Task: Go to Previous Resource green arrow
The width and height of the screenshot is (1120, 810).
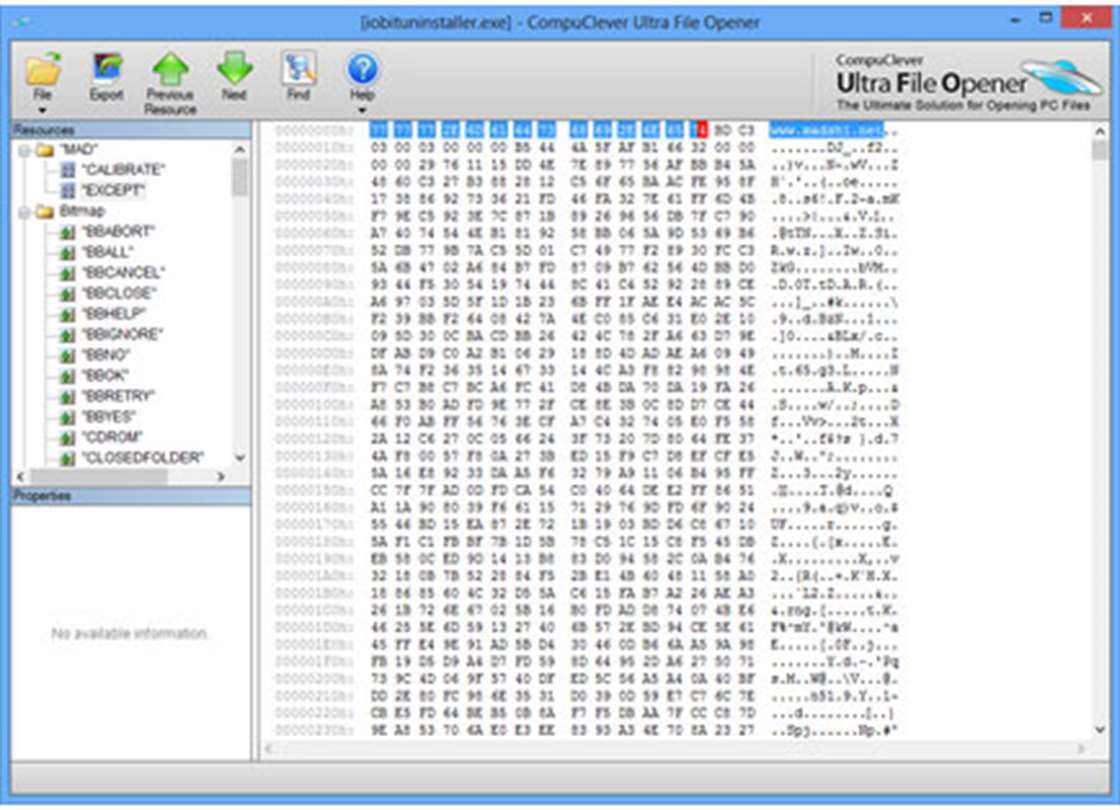Action: point(171,70)
